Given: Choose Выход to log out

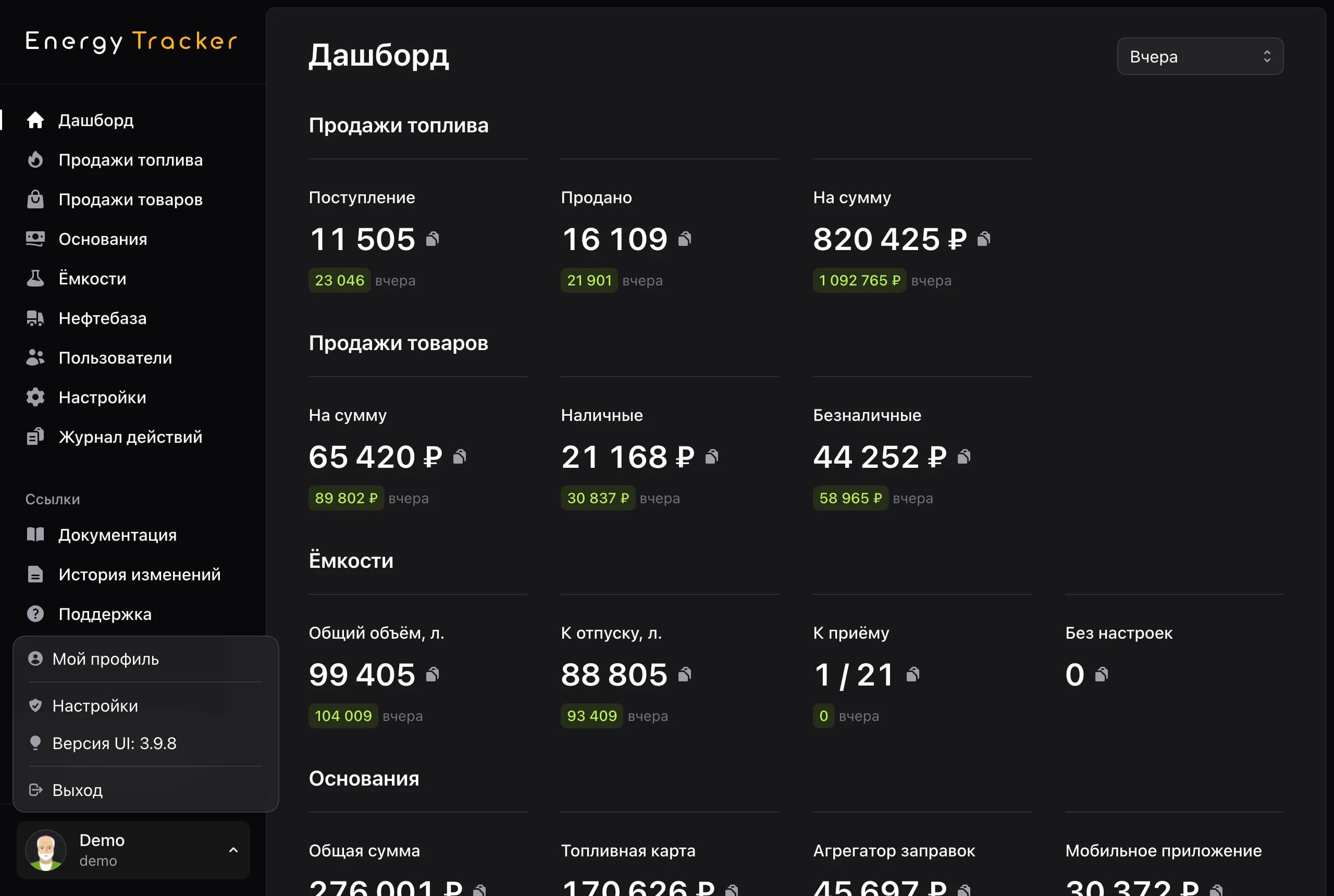Looking at the screenshot, I should (146, 790).
